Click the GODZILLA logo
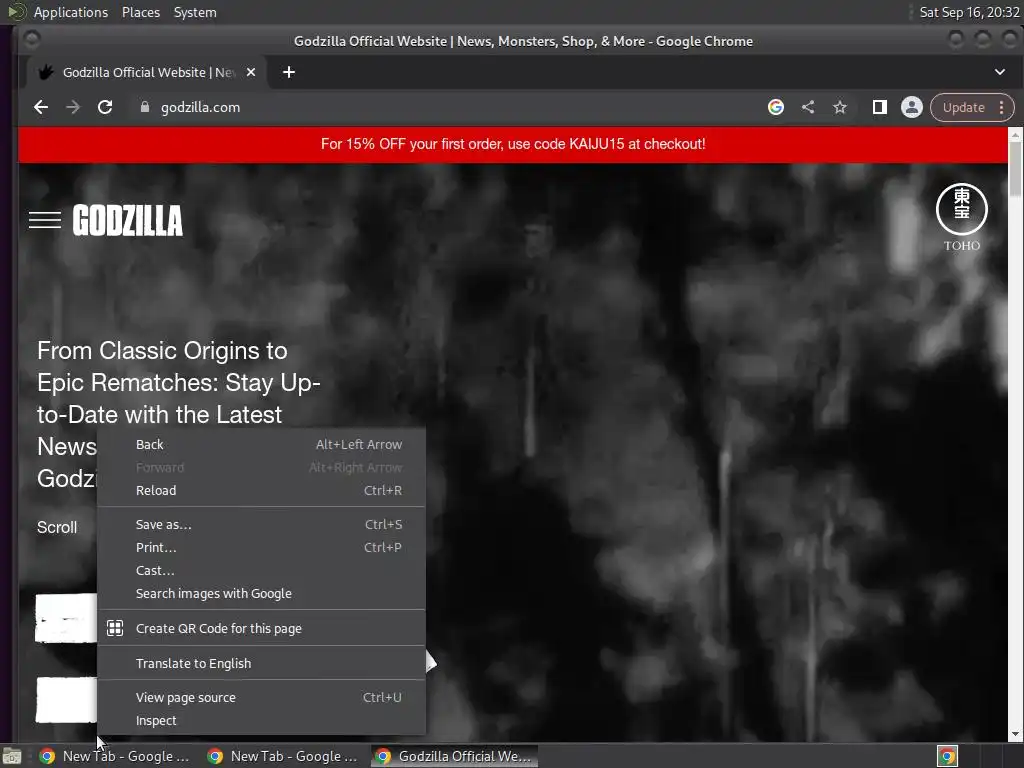 (127, 220)
